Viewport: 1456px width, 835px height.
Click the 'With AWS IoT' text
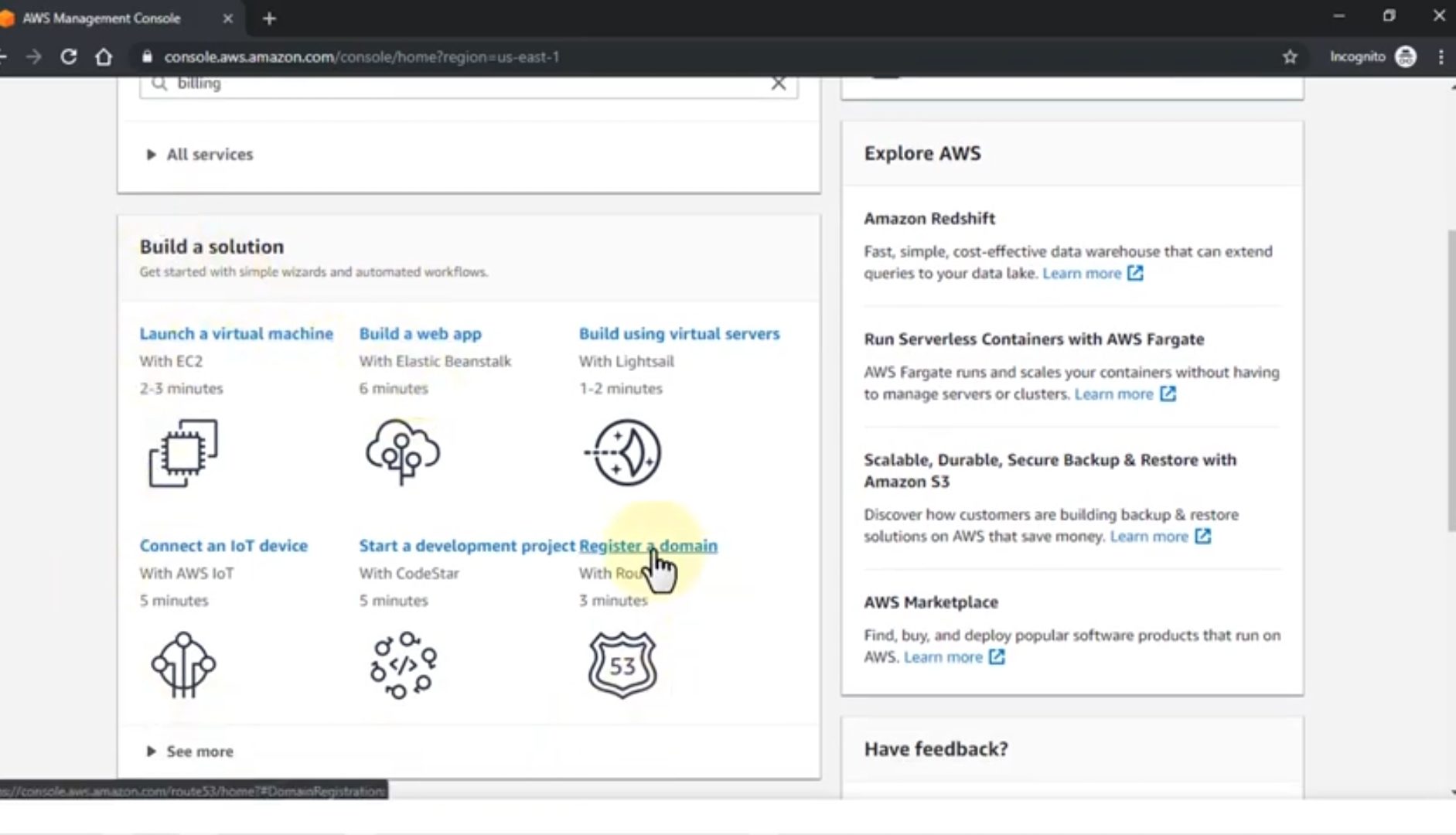(186, 573)
